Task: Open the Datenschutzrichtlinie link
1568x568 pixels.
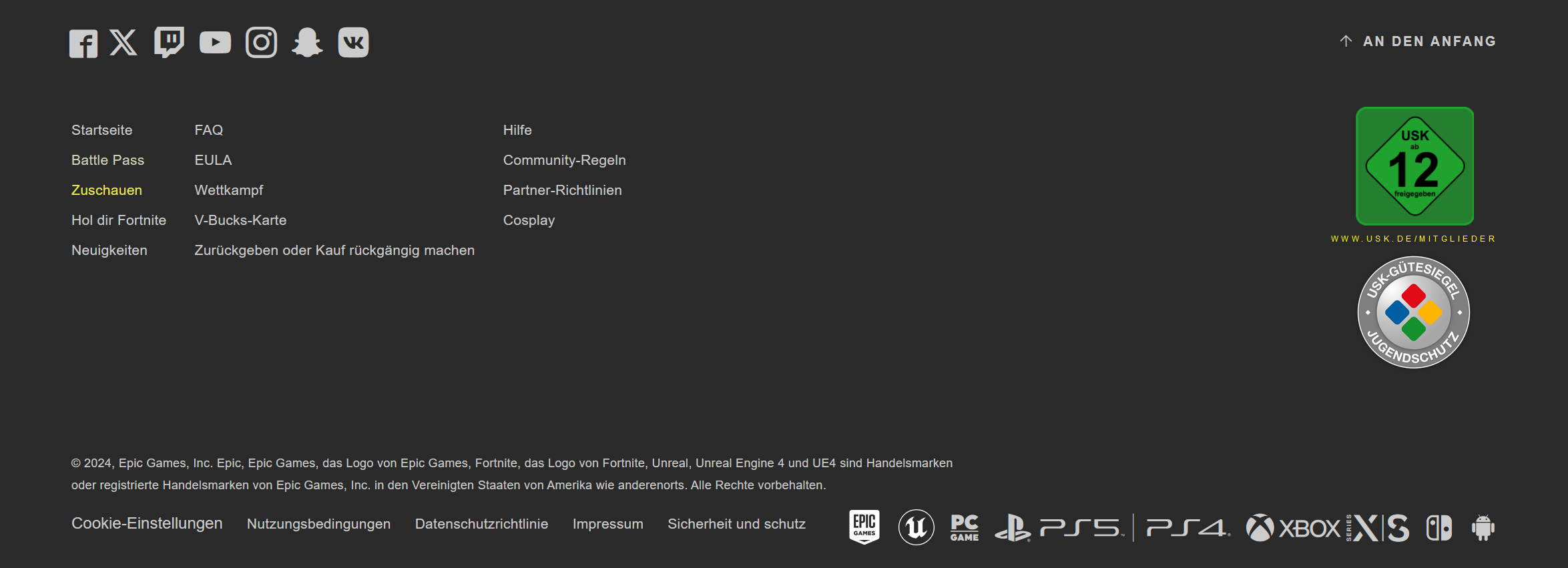Action: (x=481, y=524)
